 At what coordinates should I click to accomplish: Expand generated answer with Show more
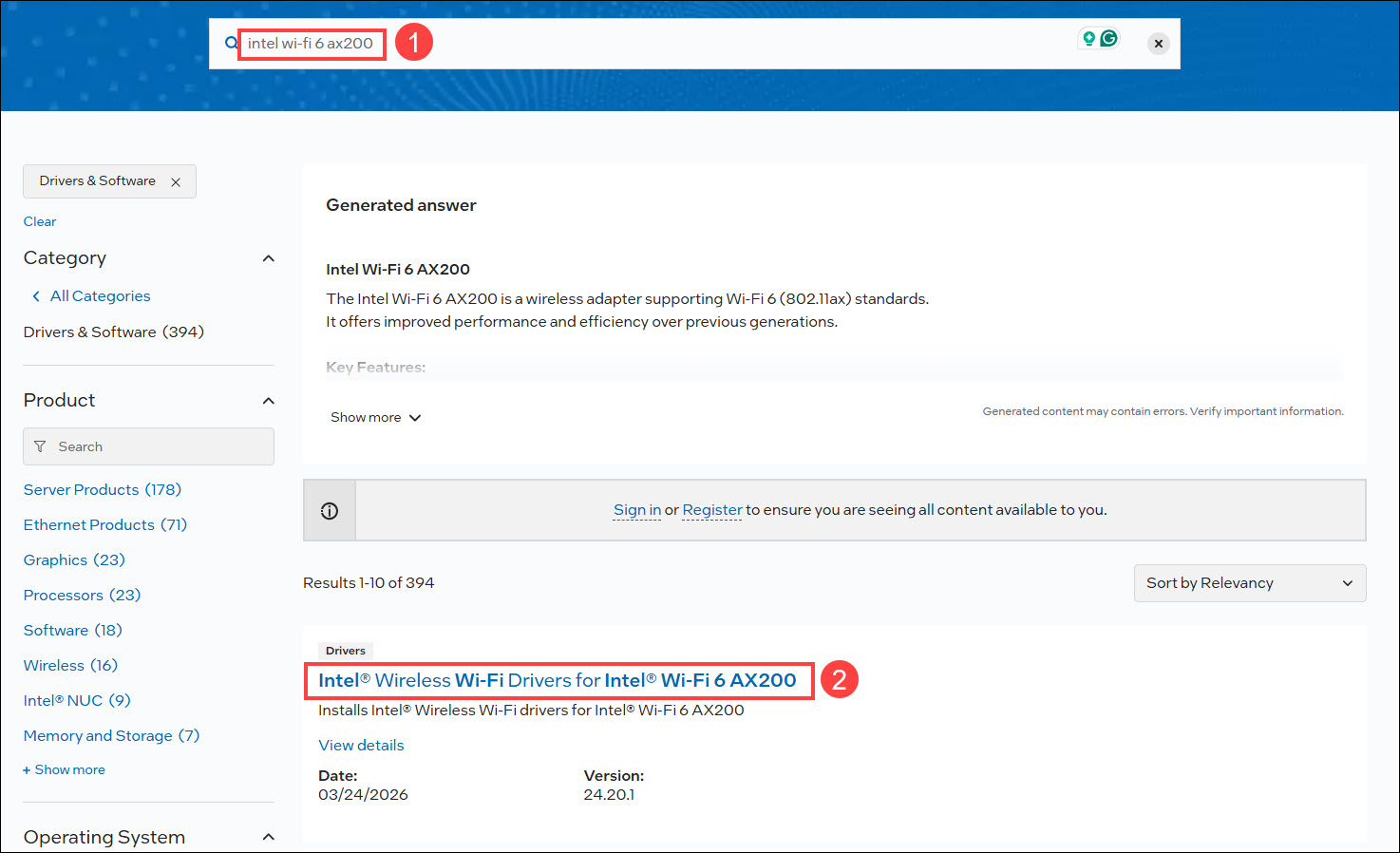click(x=375, y=418)
